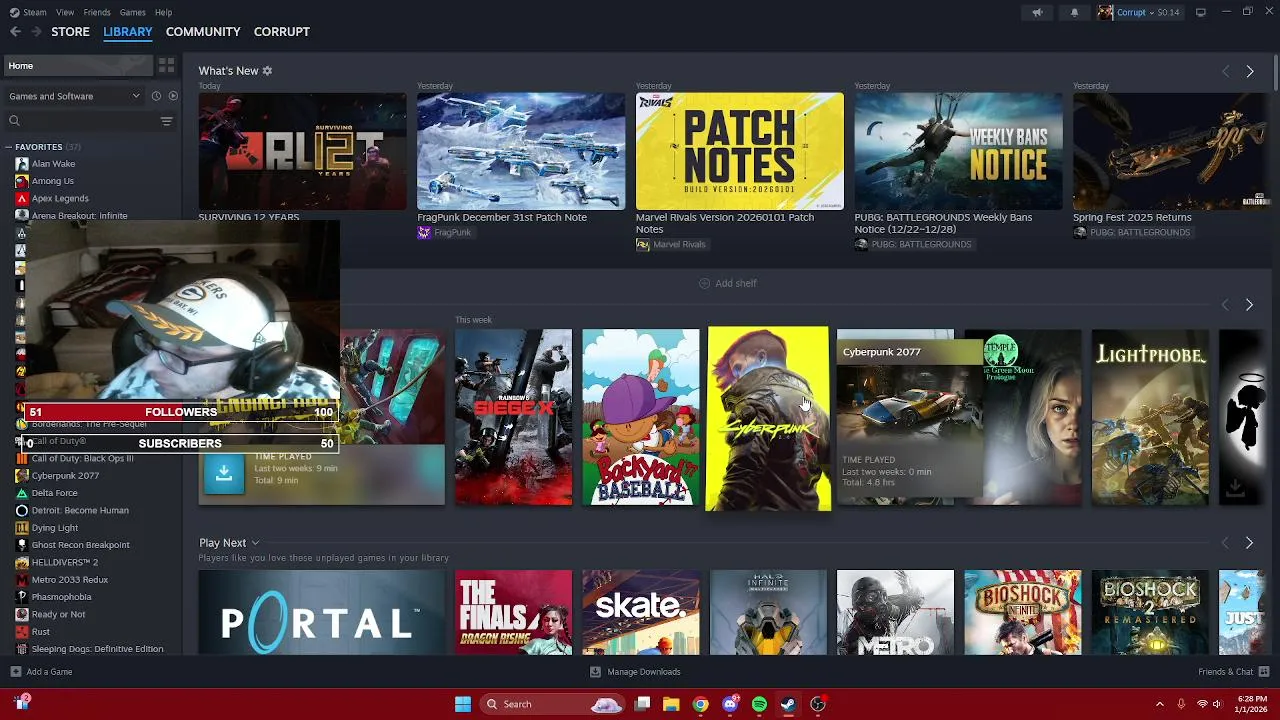The width and height of the screenshot is (1280, 720).
Task: Click the Windows Start button
Action: coord(463,704)
